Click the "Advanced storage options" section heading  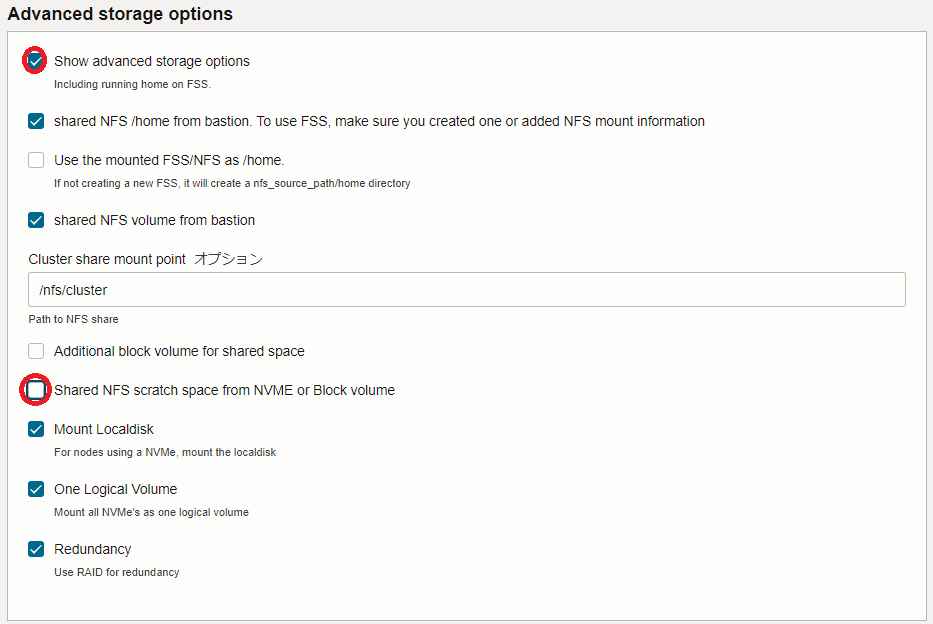(x=120, y=14)
